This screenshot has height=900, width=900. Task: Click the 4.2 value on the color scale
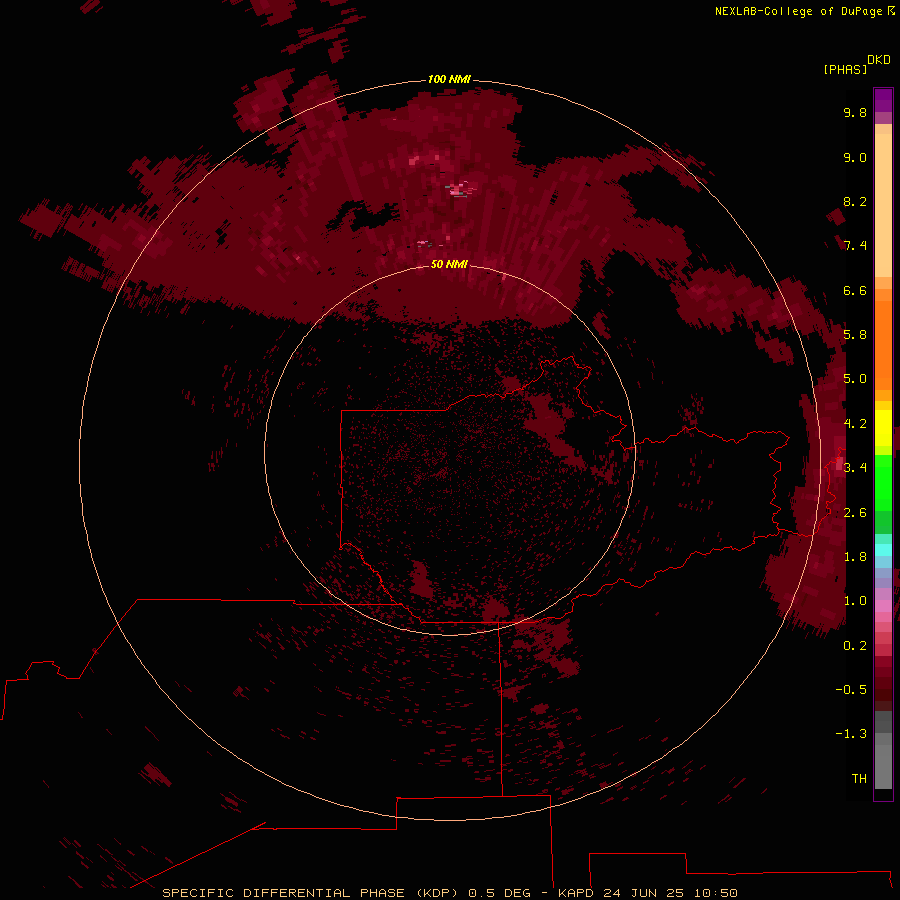[x=855, y=424]
